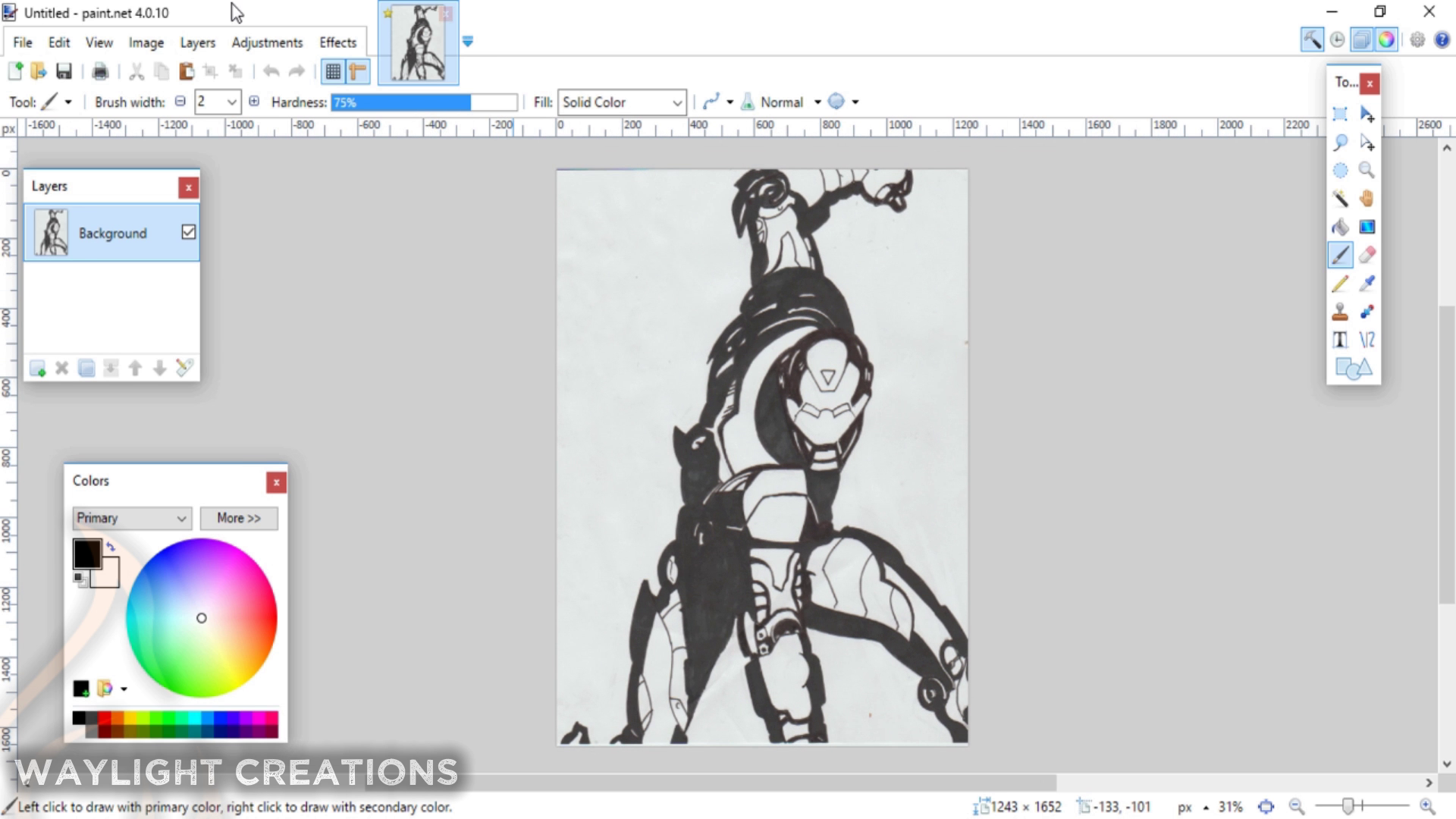Toggle Background layer visibility checkbox
The width and height of the screenshot is (1456, 819).
[188, 232]
